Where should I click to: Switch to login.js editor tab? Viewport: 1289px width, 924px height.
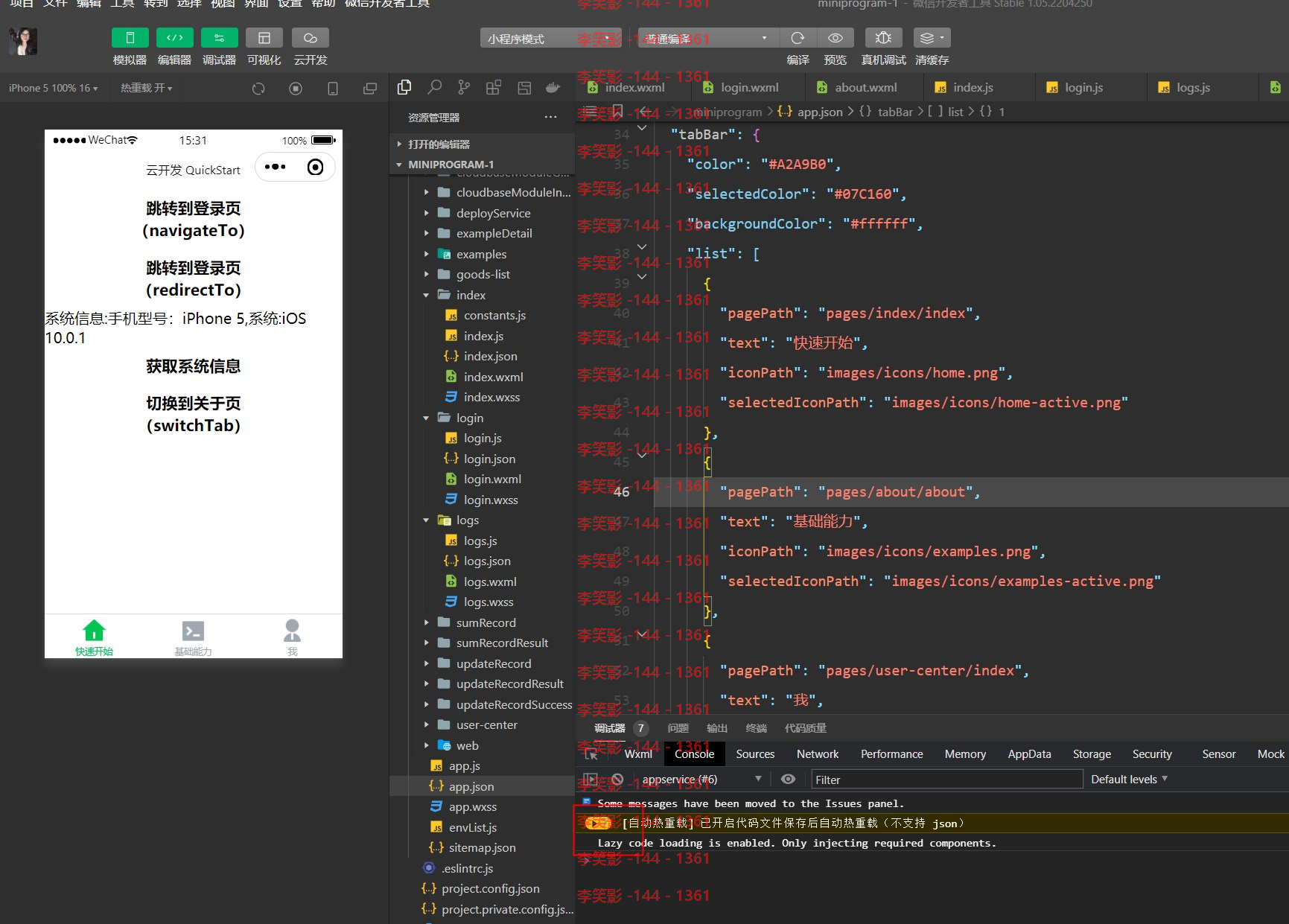click(1083, 87)
